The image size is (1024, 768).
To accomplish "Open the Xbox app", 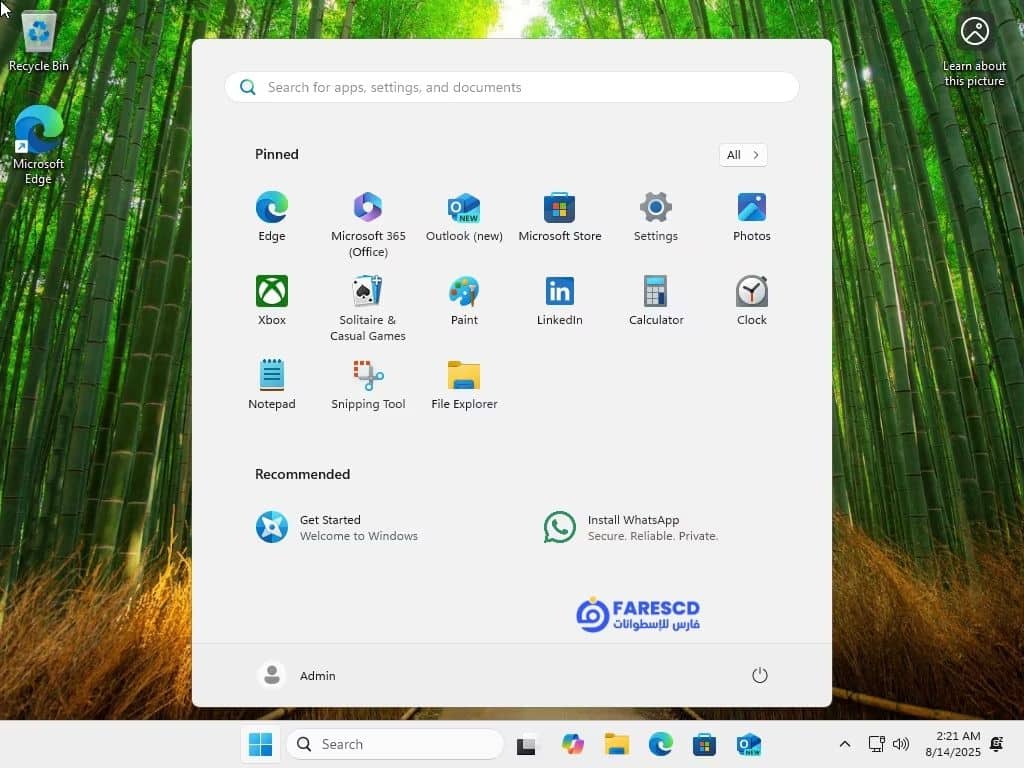I will click(x=272, y=301).
